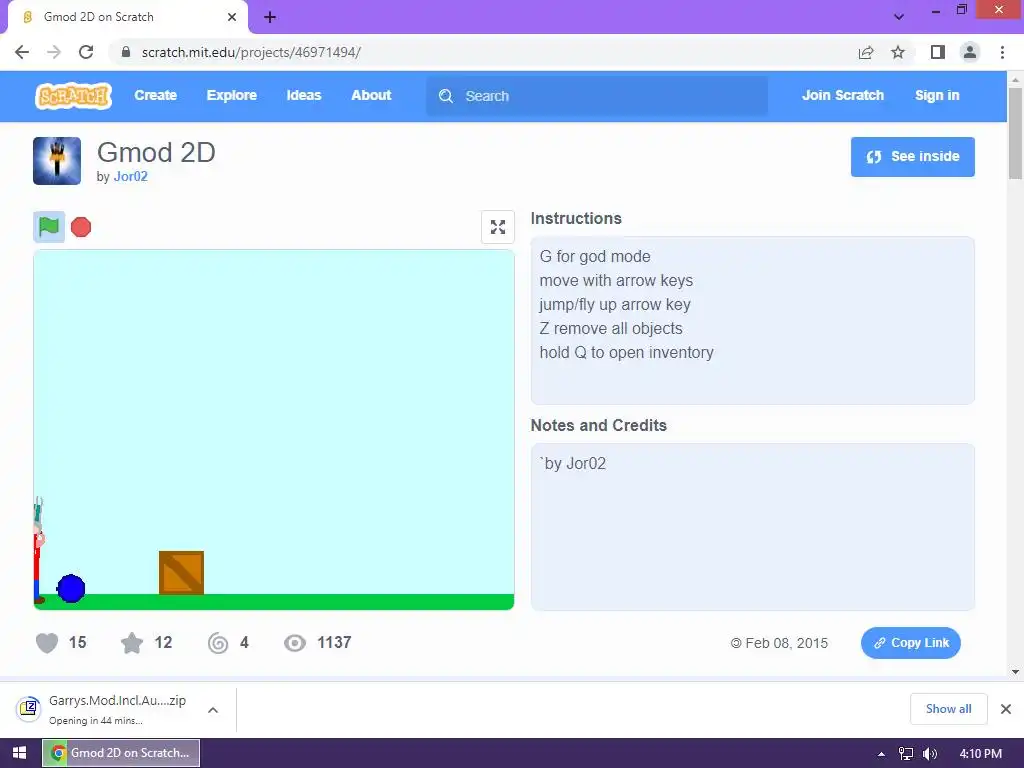Open the tab search chevron
The height and width of the screenshot is (768, 1024).
899,17
